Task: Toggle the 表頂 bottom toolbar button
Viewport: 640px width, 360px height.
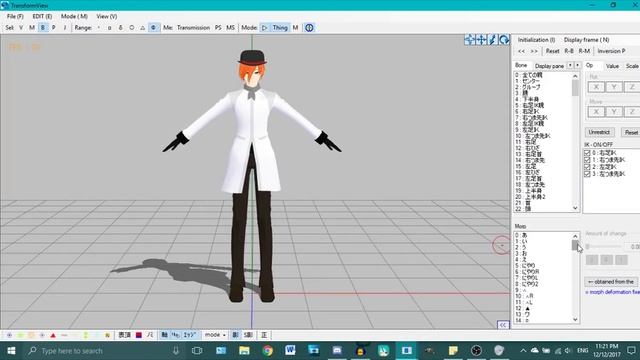Action: click(124, 335)
